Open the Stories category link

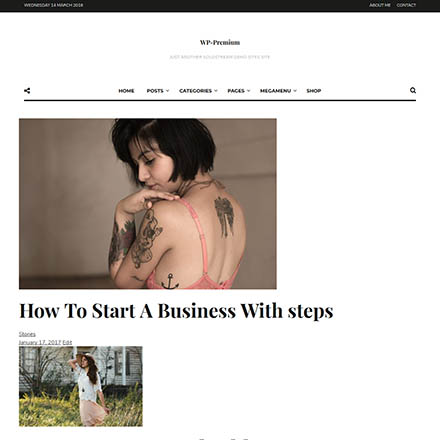(27, 334)
